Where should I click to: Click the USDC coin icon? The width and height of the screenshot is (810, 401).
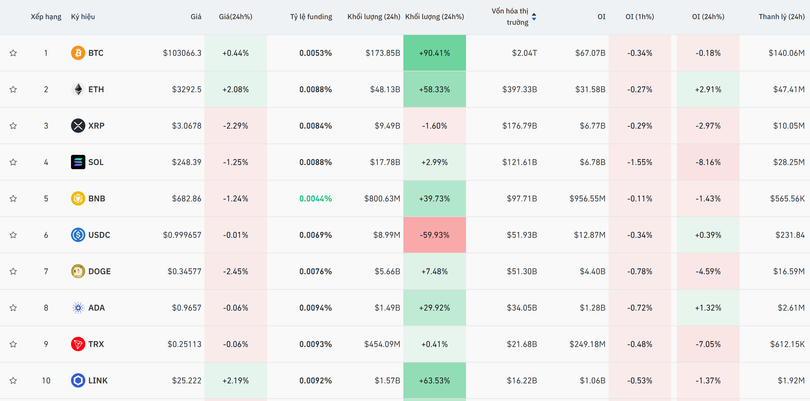(x=78, y=235)
